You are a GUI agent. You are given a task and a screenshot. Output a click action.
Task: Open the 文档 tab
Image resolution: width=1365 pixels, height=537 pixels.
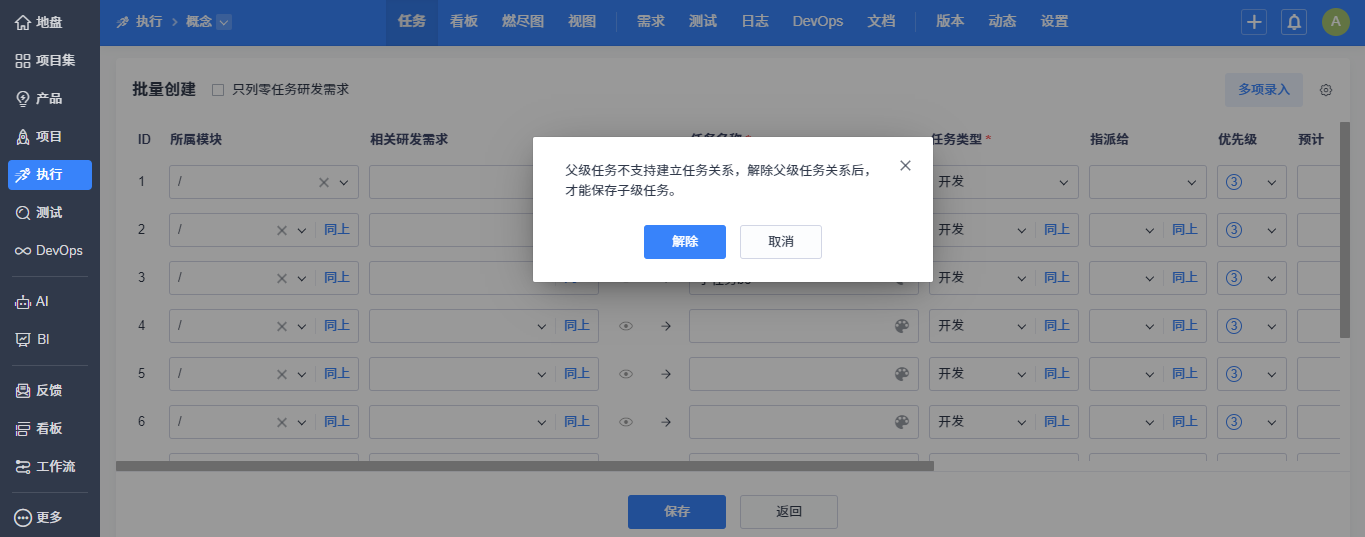pyautogui.click(x=881, y=21)
